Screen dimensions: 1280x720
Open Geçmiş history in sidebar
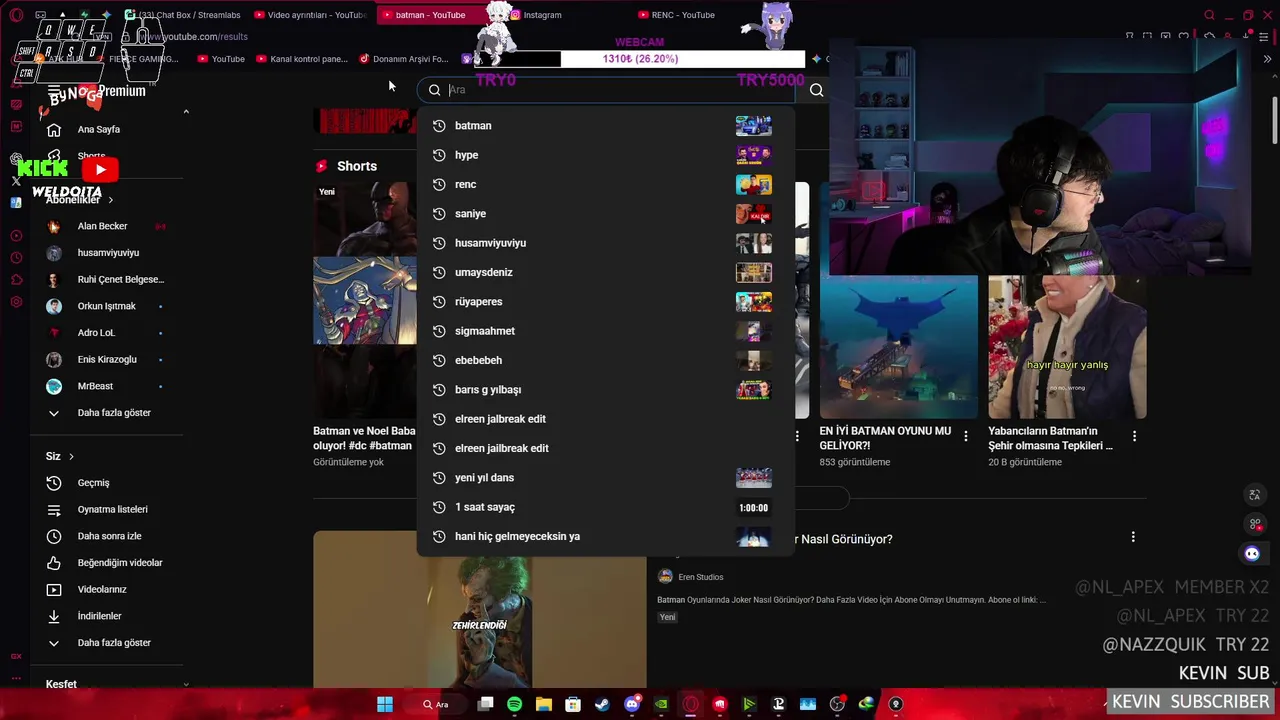coord(108,483)
